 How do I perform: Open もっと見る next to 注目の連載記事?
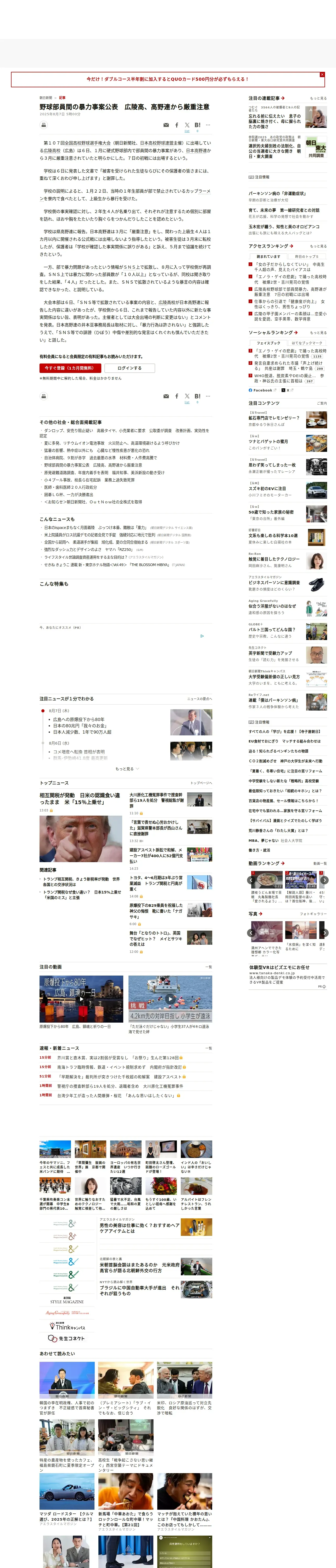coord(318,98)
